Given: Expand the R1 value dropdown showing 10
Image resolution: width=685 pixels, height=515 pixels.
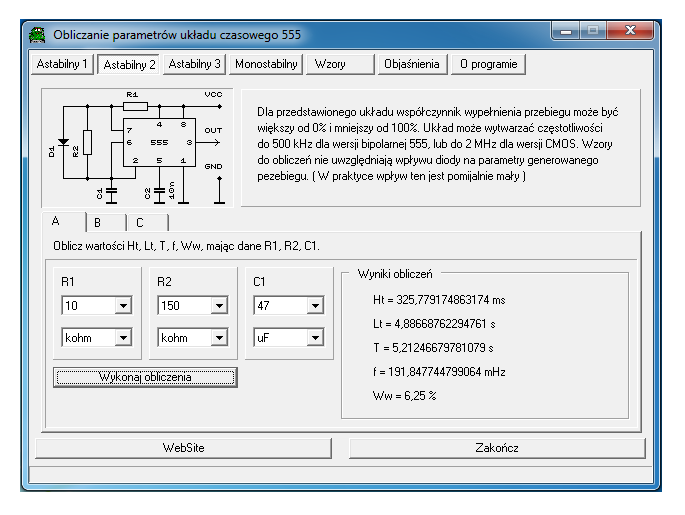Looking at the screenshot, I should pos(123,305).
